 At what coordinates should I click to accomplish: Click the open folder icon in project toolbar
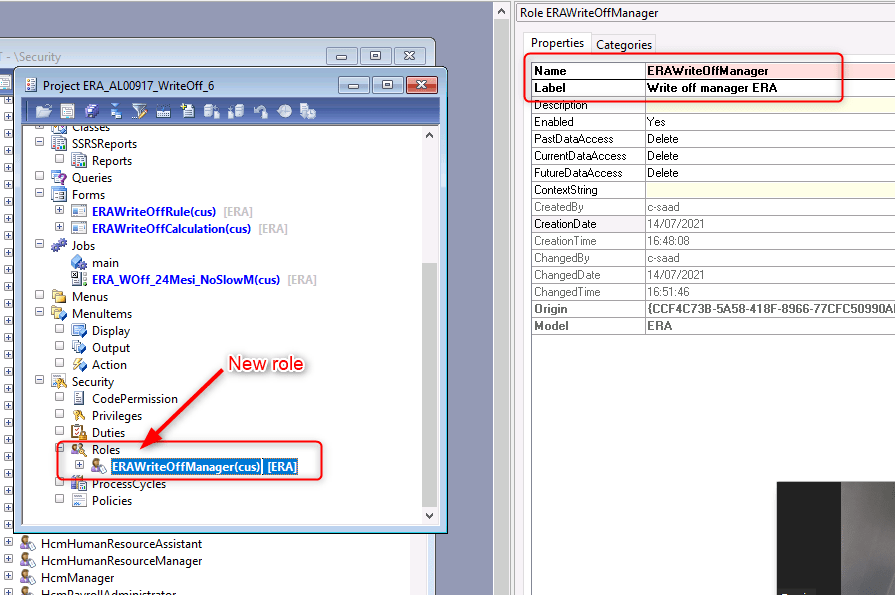pyautogui.click(x=43, y=111)
